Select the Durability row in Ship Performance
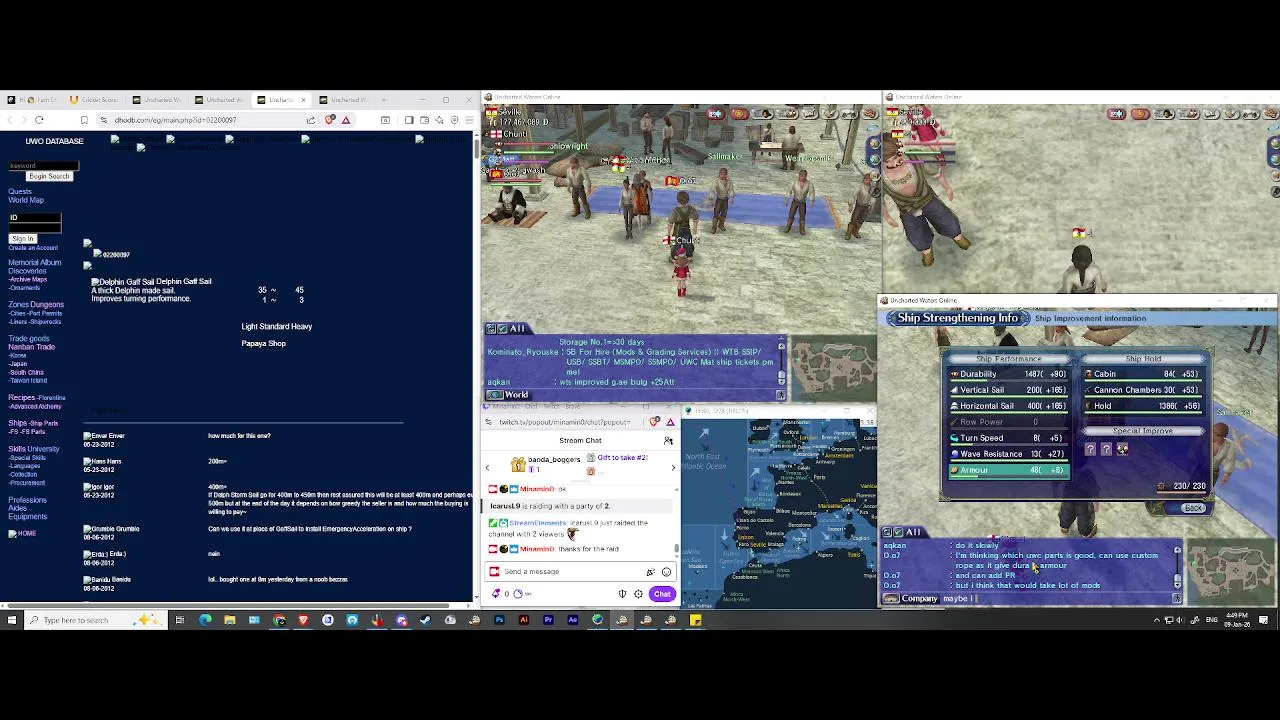 pos(1008,374)
